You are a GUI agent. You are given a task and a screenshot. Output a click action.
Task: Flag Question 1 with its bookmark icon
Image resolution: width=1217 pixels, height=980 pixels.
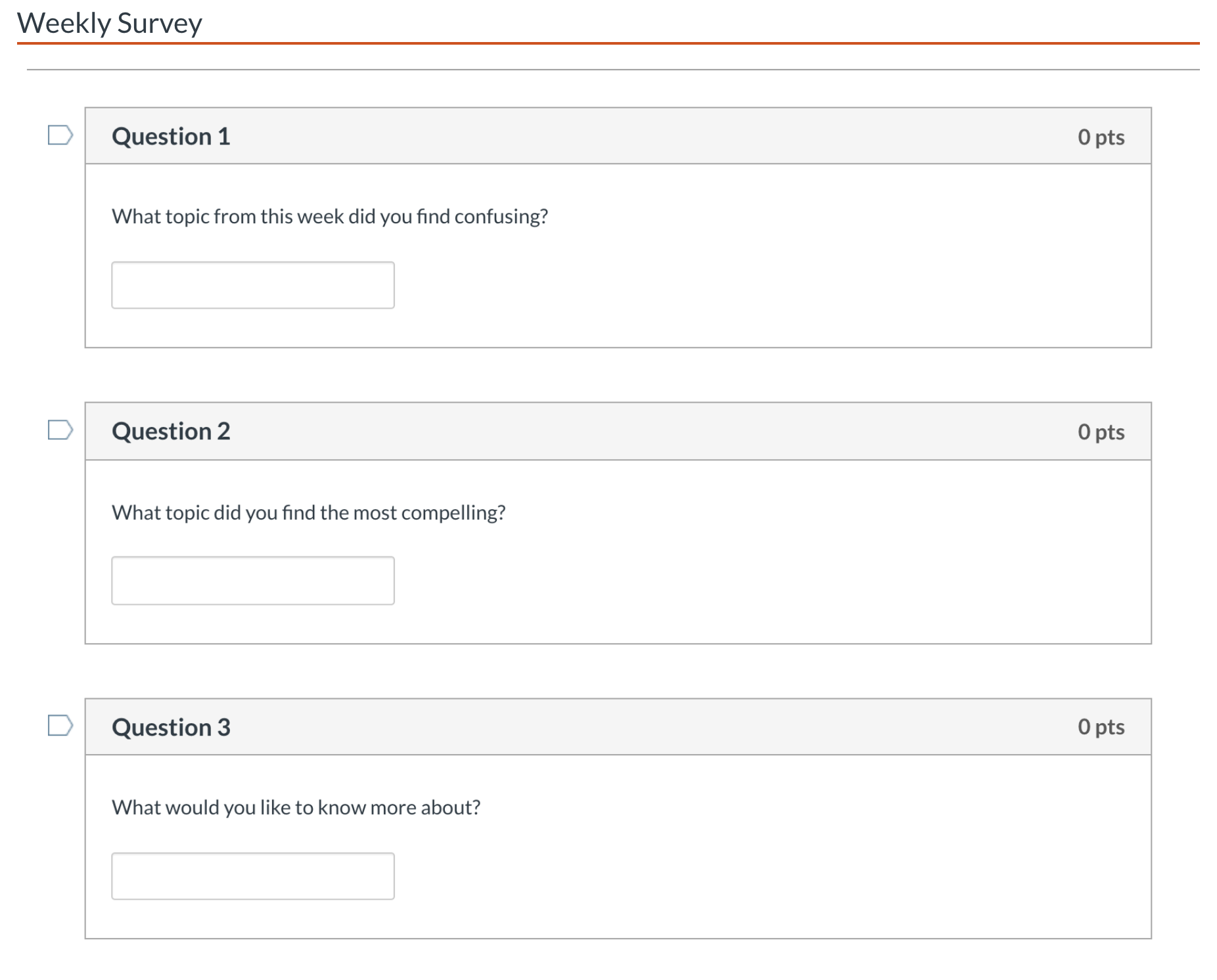click(x=60, y=135)
